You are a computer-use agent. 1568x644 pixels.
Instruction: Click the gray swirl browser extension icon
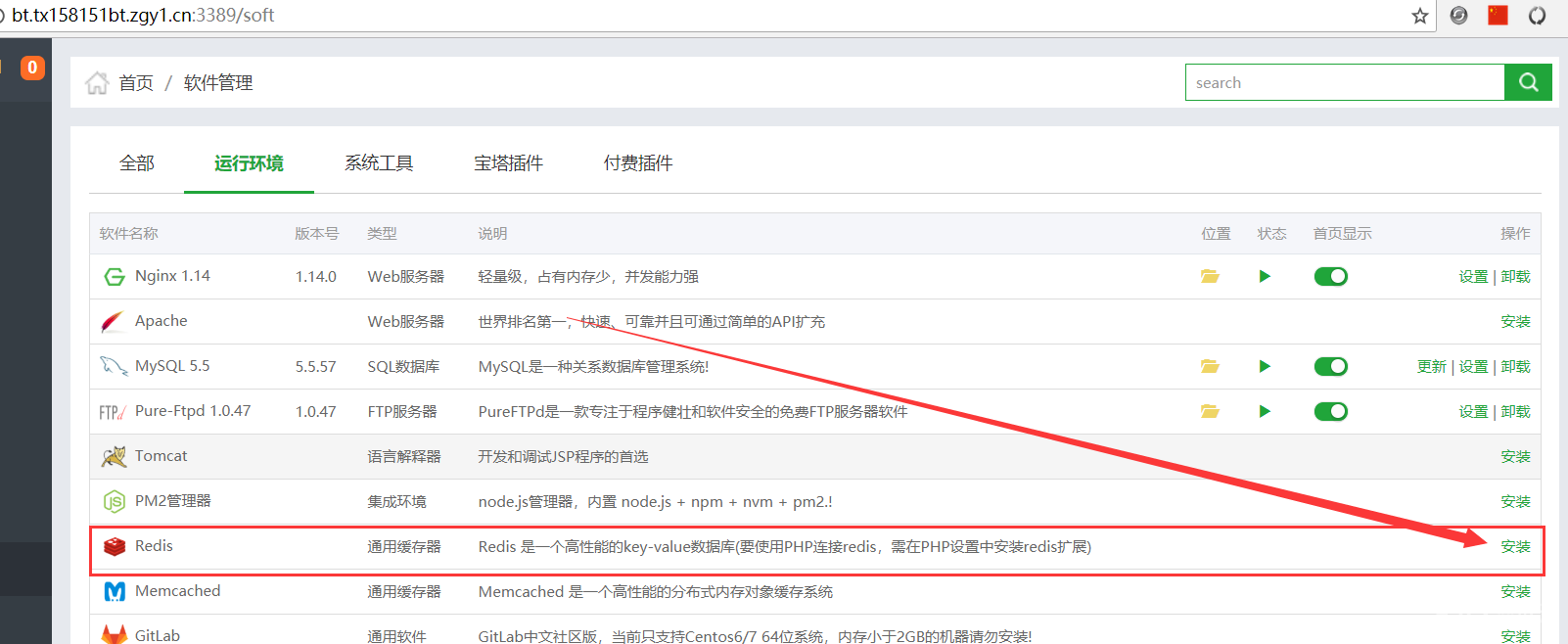pyautogui.click(x=1458, y=15)
